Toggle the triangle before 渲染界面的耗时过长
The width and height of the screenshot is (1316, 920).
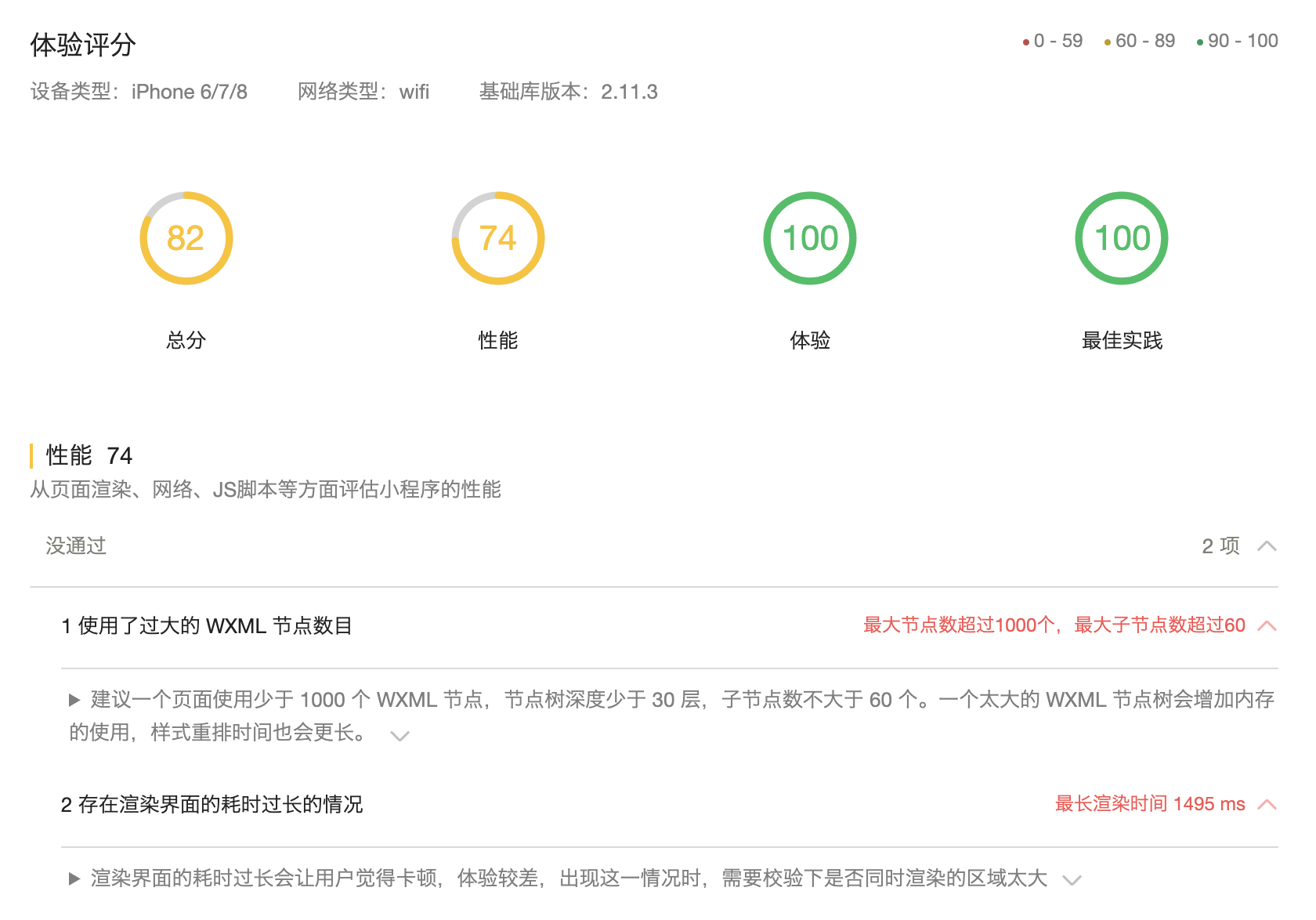coord(74,878)
